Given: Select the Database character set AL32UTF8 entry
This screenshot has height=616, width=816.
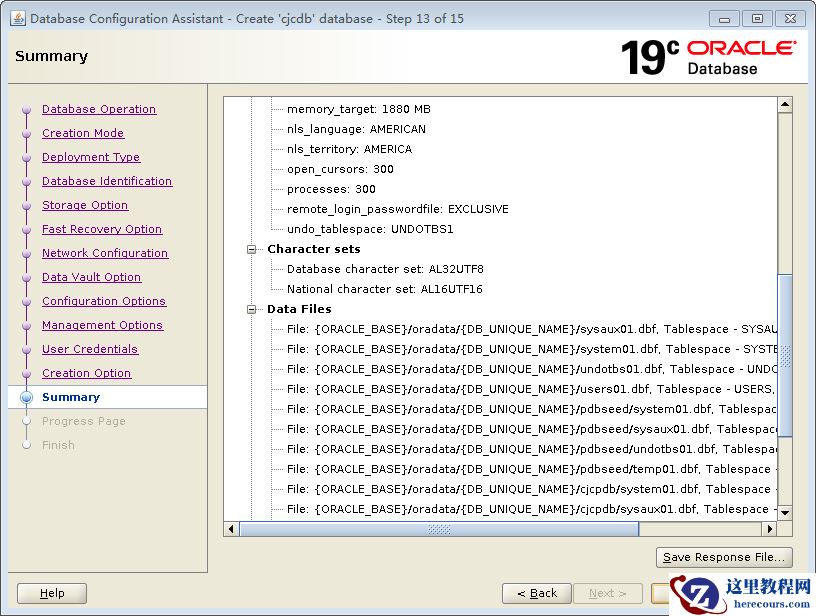Looking at the screenshot, I should click(385, 269).
